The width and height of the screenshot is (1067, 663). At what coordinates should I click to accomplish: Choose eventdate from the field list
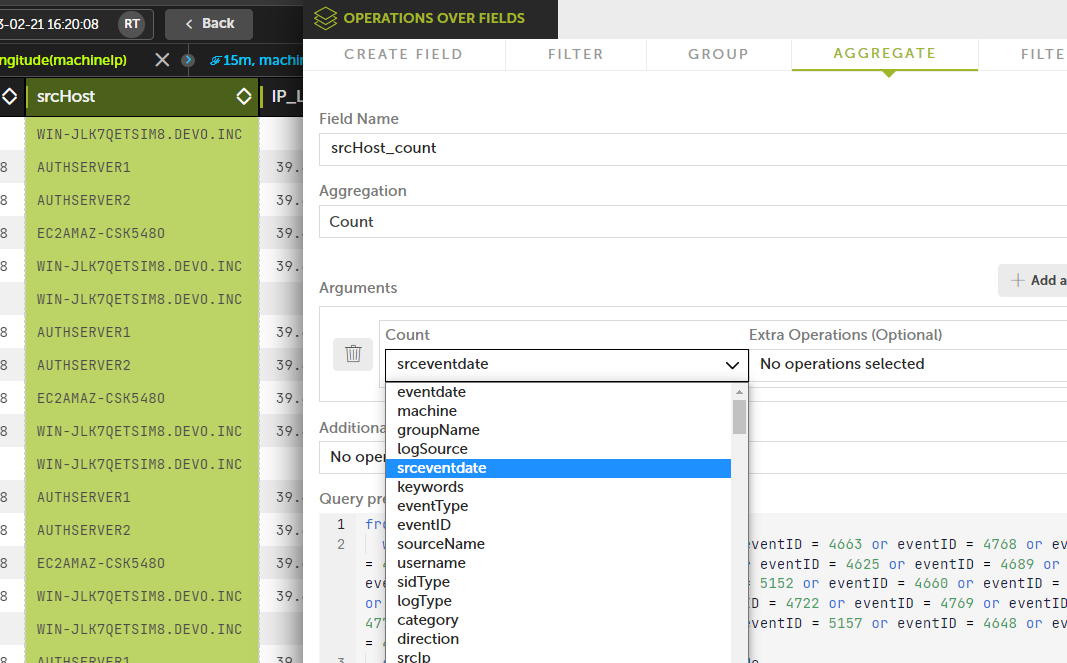[558, 392]
